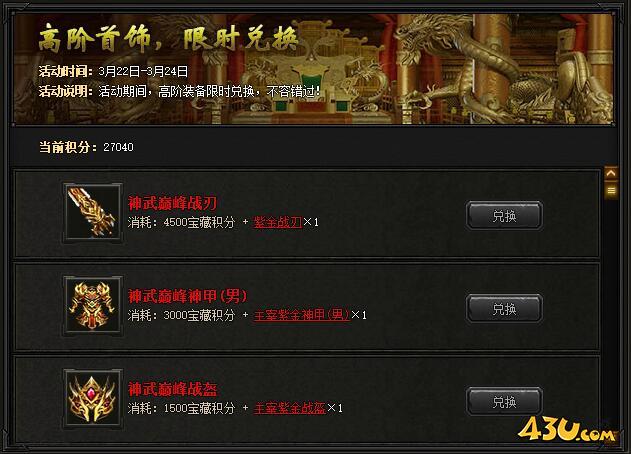The height and width of the screenshot is (454, 631).
Task: Click the 神武巅峰战盔 item title
Action: click(x=172, y=389)
